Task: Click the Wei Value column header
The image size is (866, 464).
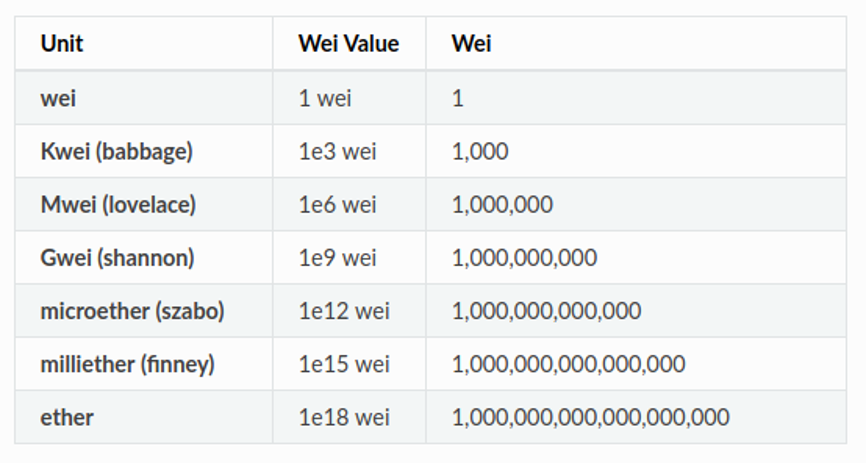Action: [348, 44]
